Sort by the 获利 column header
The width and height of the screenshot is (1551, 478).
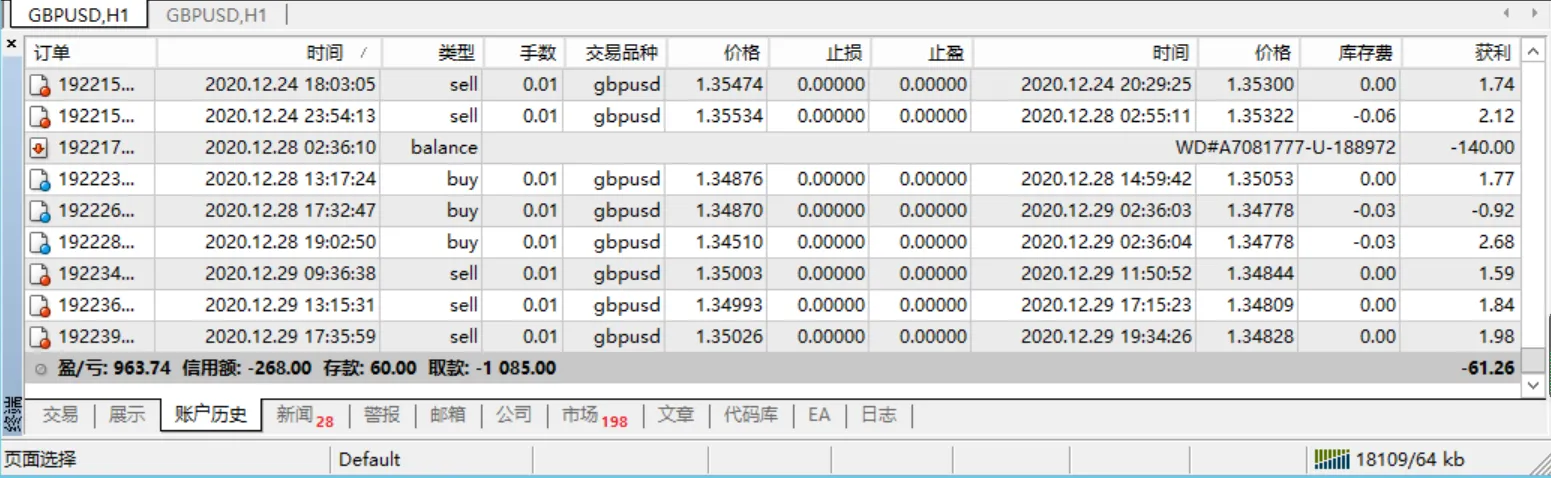click(x=1460, y=53)
